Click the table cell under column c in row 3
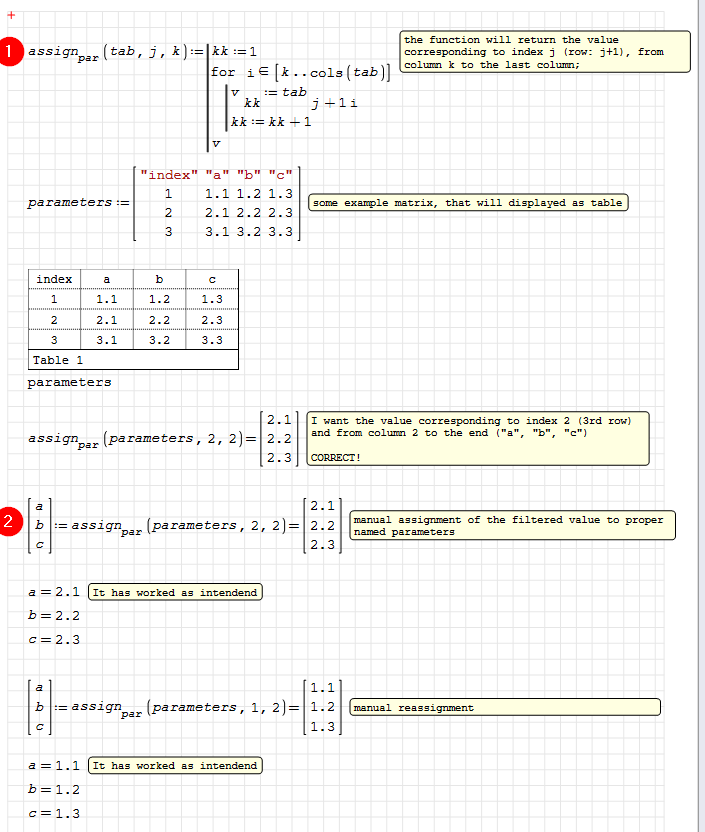 tap(212, 340)
